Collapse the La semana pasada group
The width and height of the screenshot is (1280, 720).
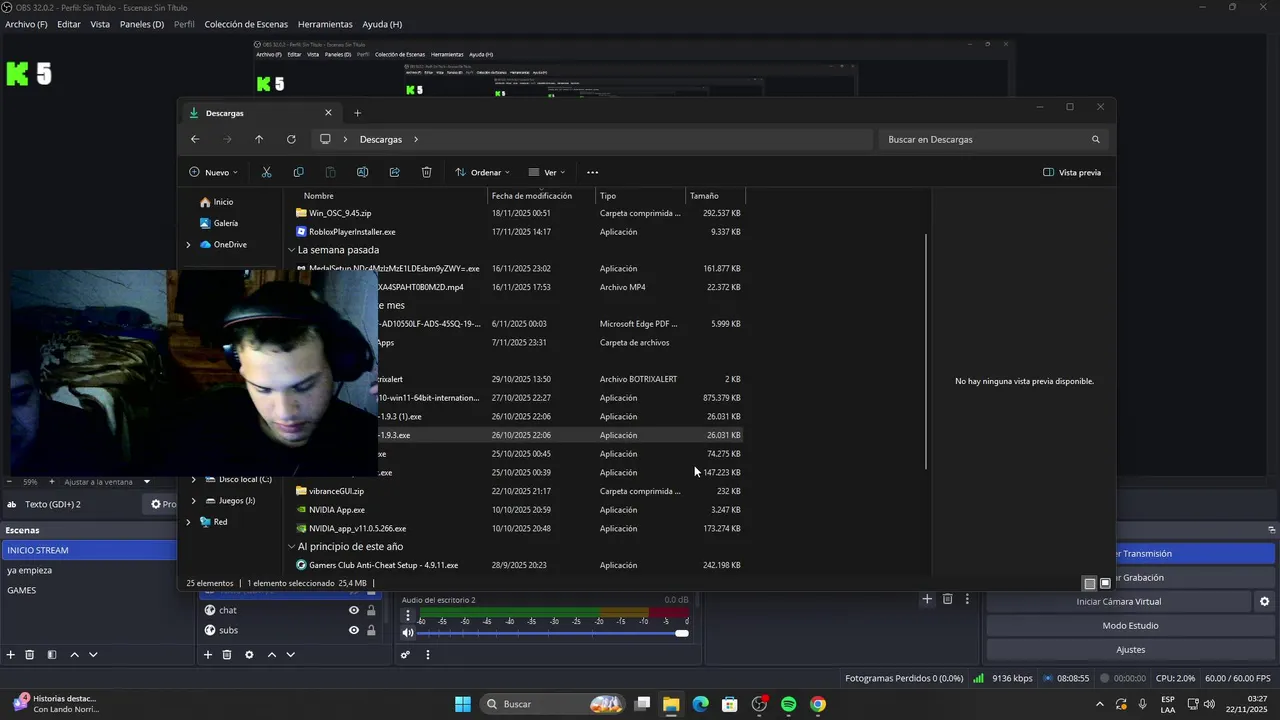click(291, 250)
